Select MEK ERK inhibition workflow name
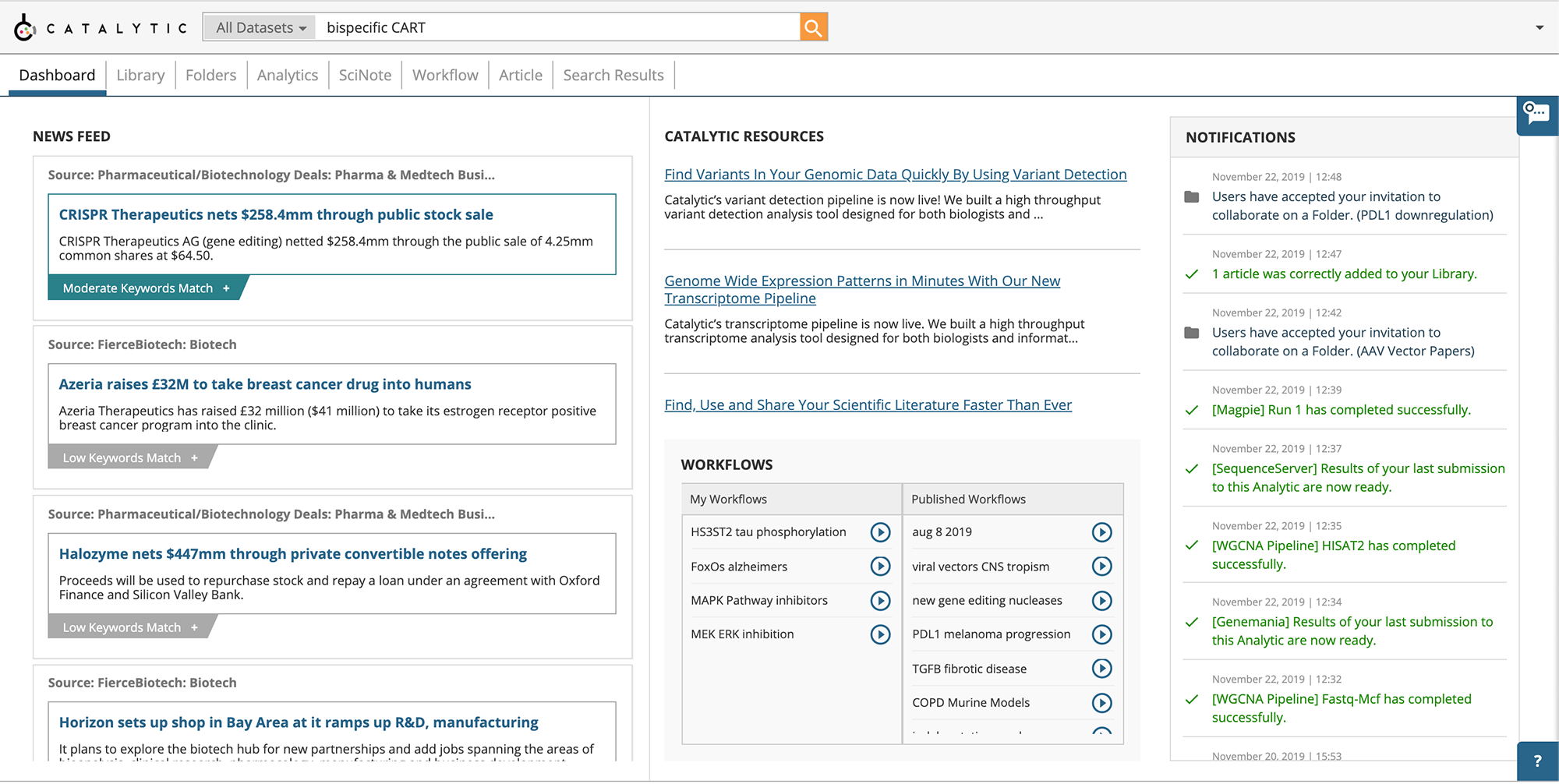 point(742,634)
